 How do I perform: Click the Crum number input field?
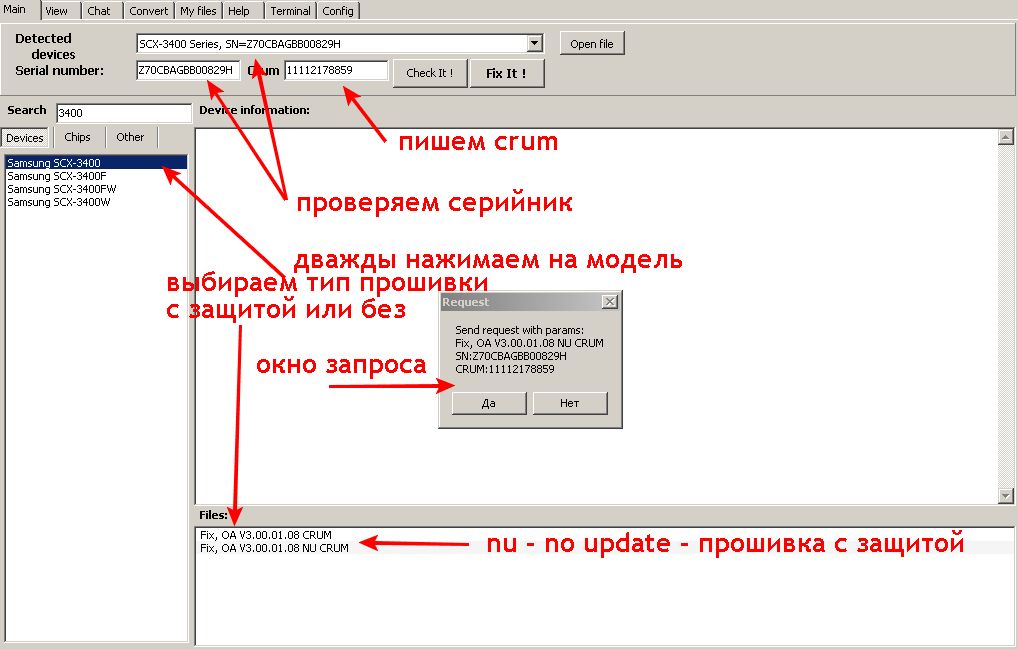pyautogui.click(x=336, y=71)
